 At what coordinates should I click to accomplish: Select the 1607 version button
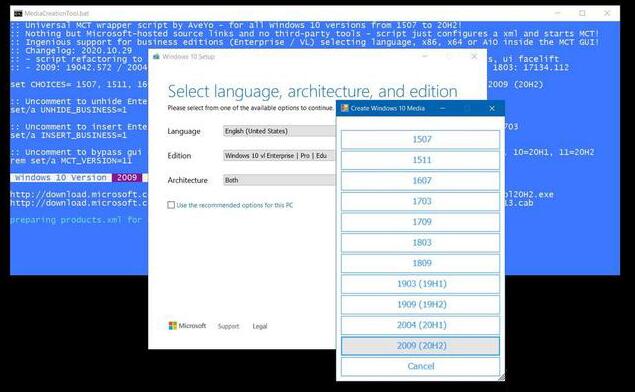(x=420, y=181)
